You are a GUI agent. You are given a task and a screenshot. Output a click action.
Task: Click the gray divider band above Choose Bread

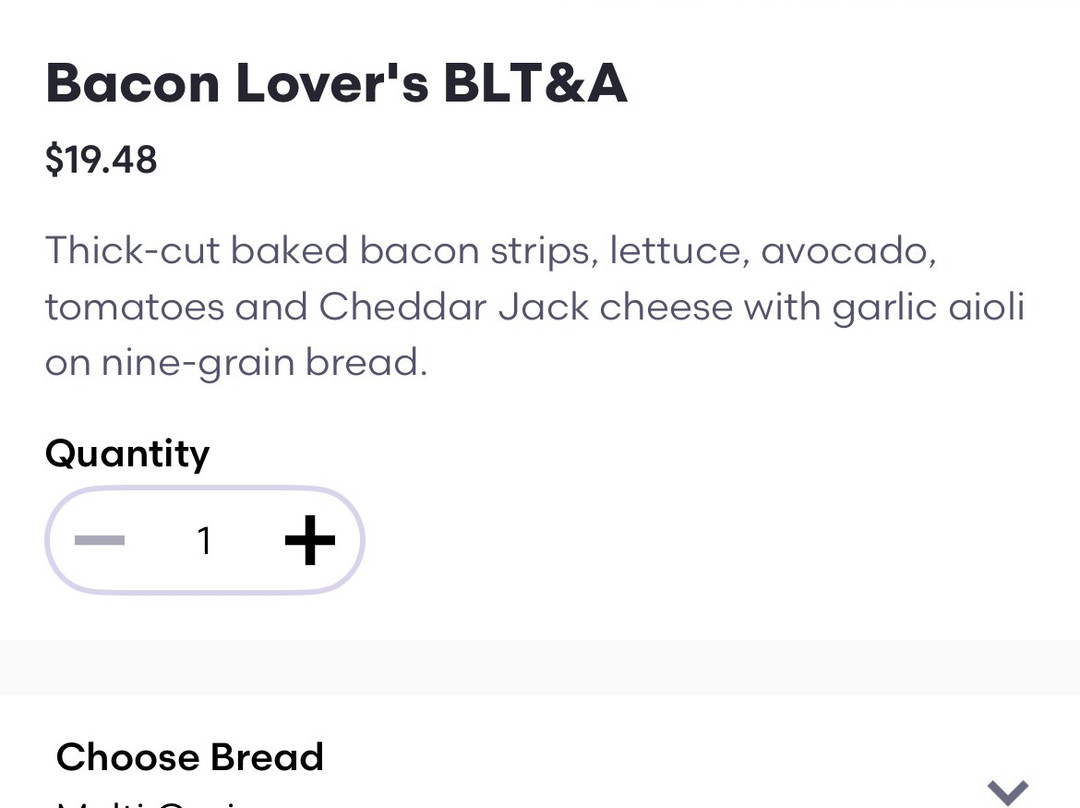pyautogui.click(x=540, y=667)
